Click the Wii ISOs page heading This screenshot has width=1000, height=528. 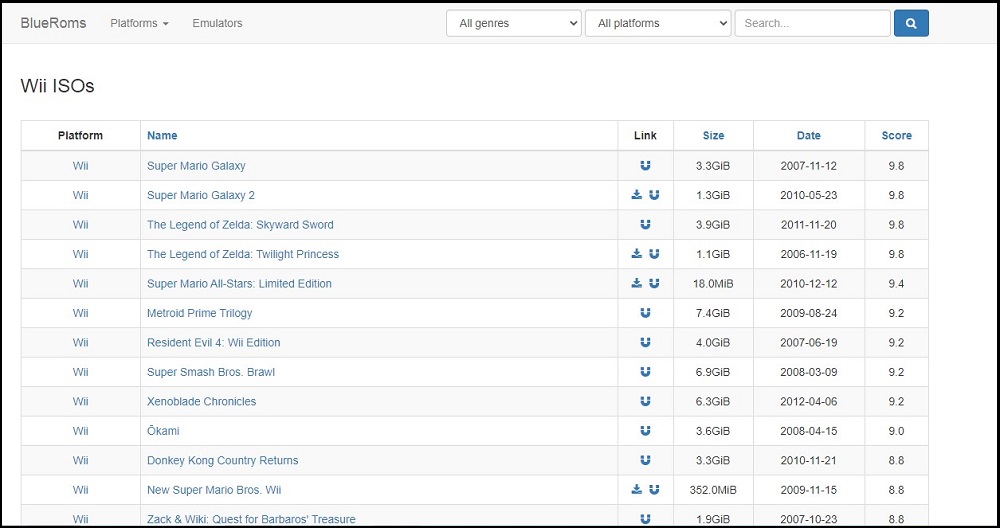pyautogui.click(x=57, y=85)
